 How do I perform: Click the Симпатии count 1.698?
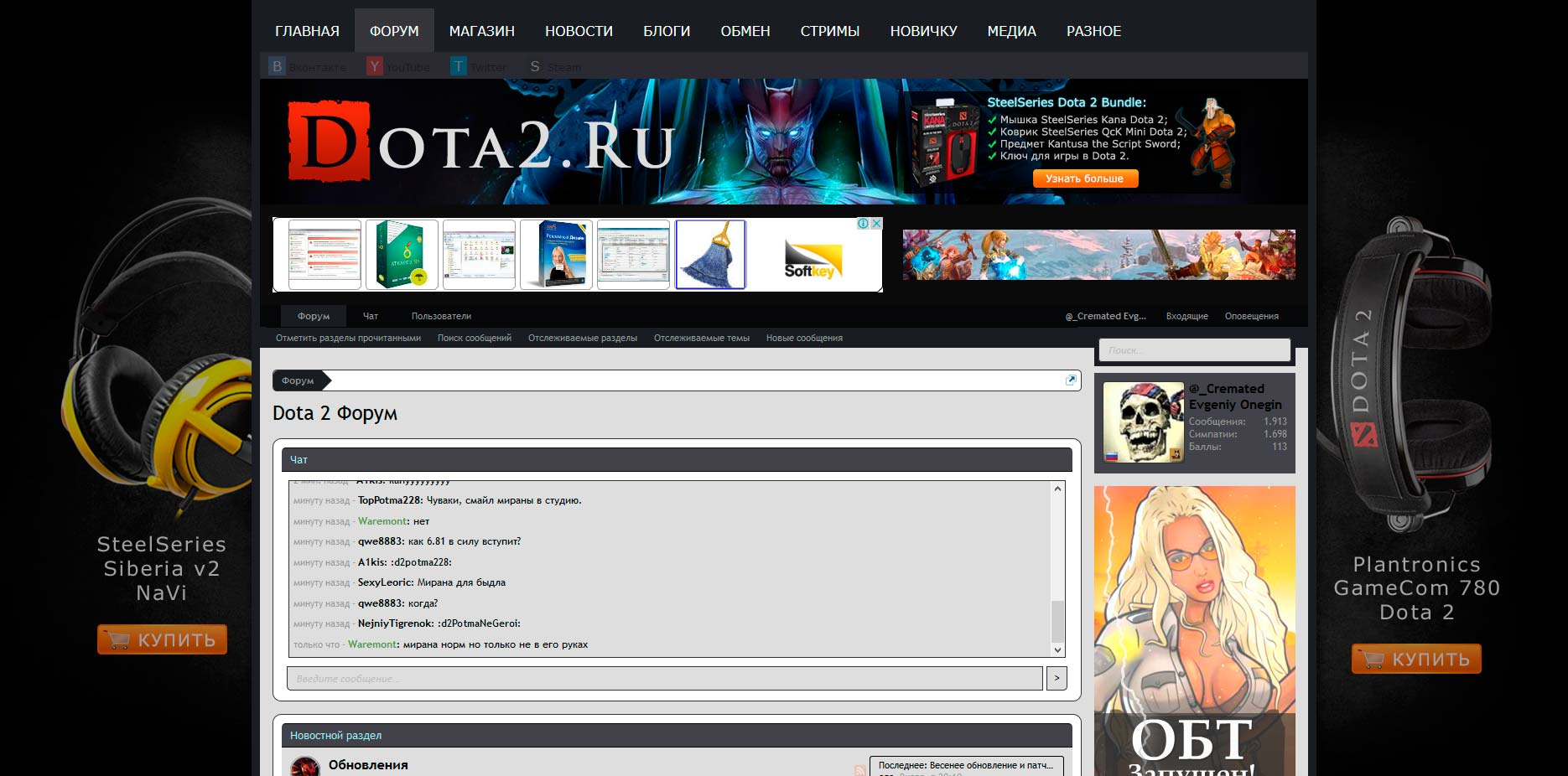point(1275,434)
